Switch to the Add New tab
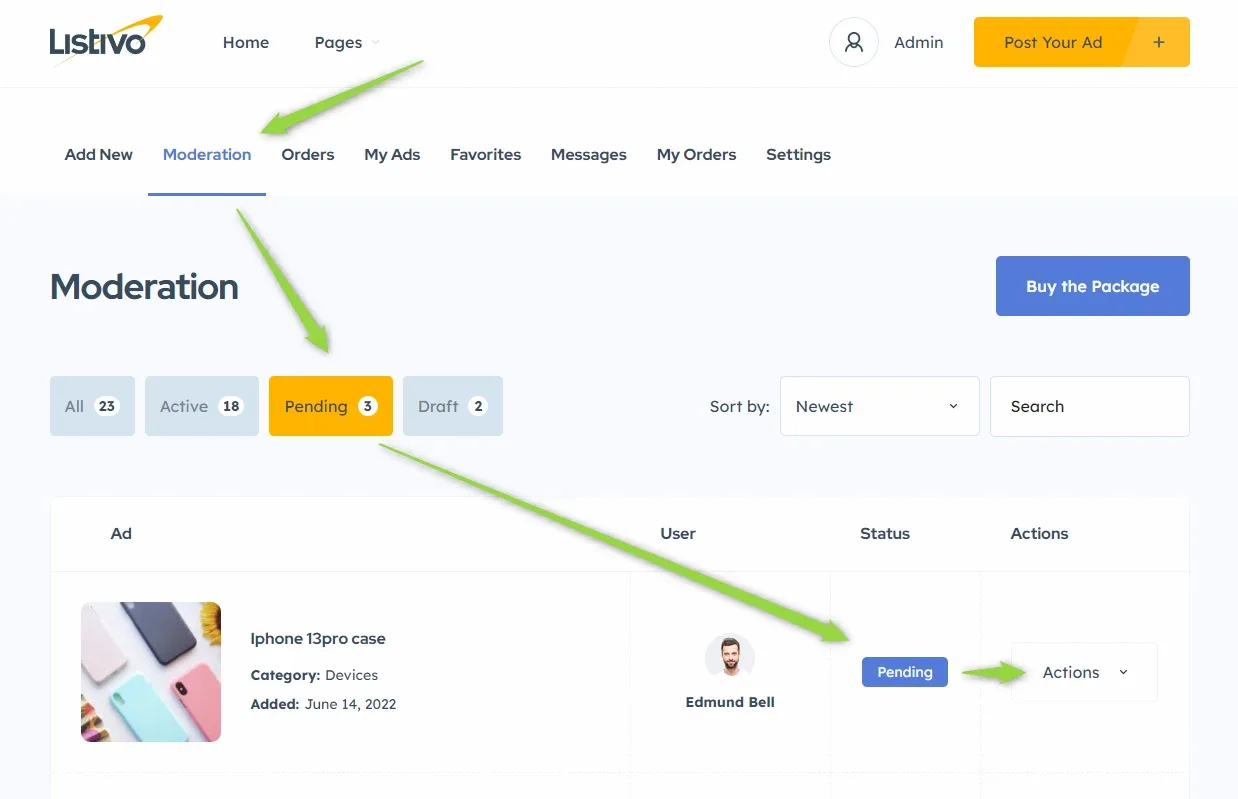 [99, 155]
